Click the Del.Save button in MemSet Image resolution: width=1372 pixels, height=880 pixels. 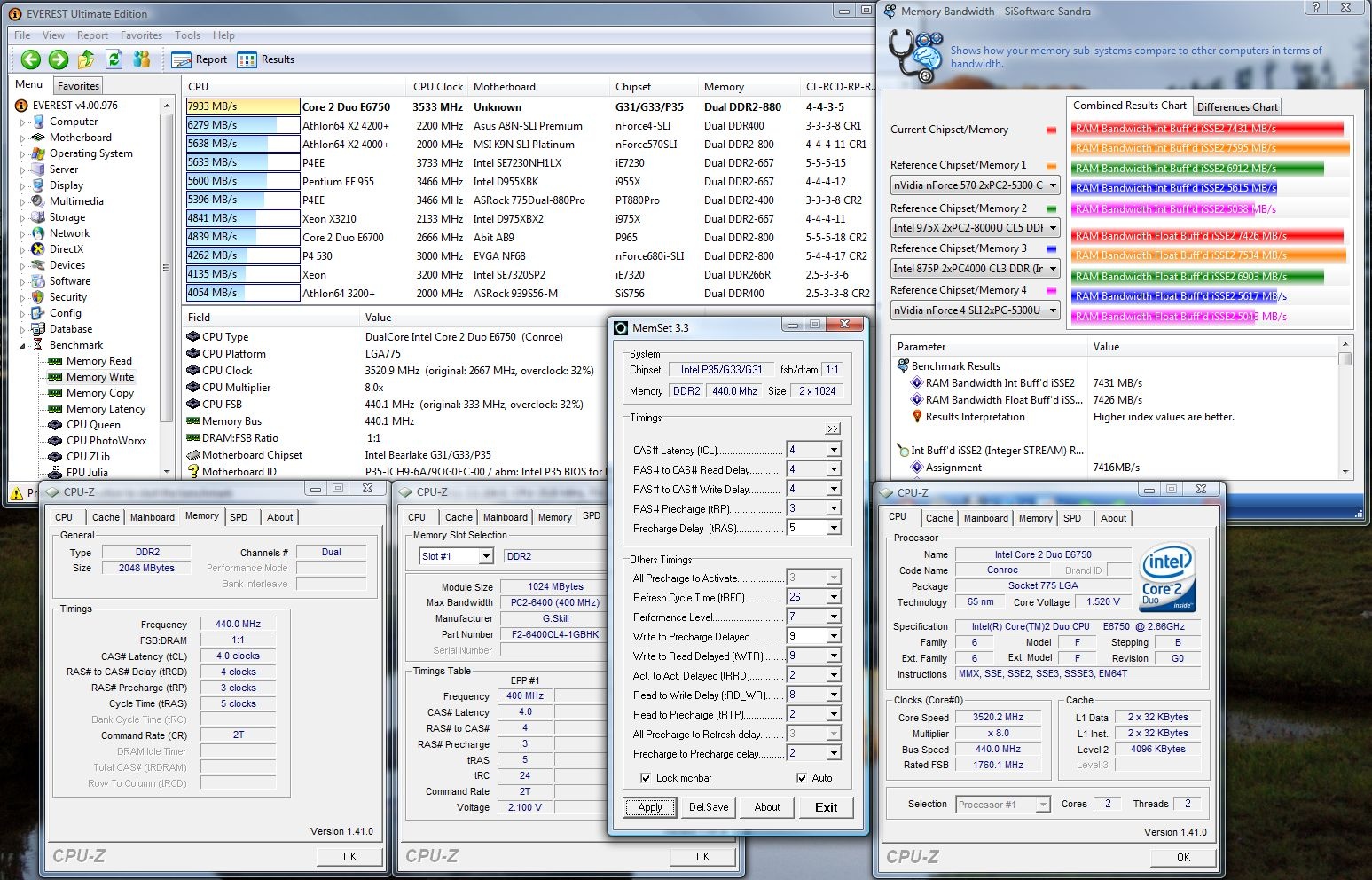coord(709,807)
